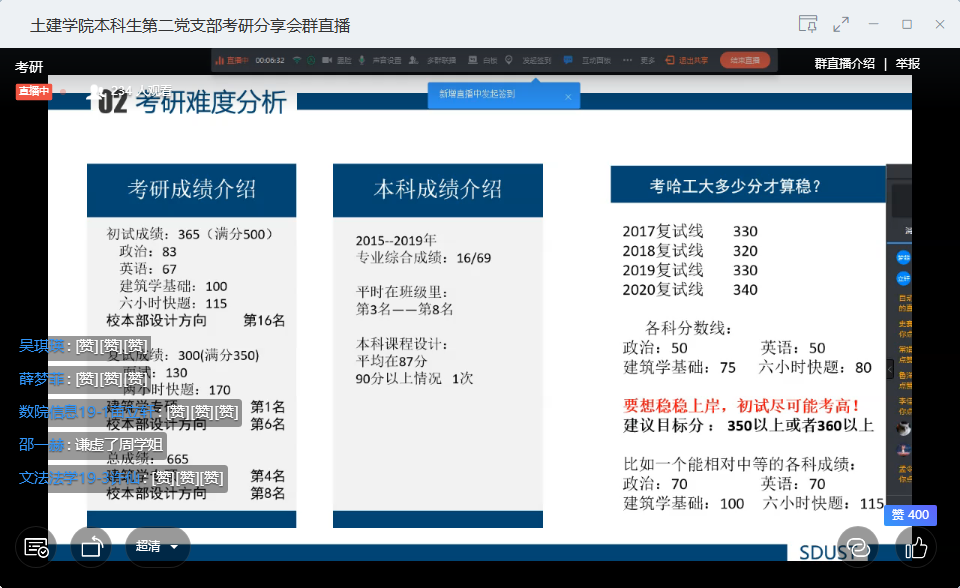Open 声音设置 microphone settings

381,60
